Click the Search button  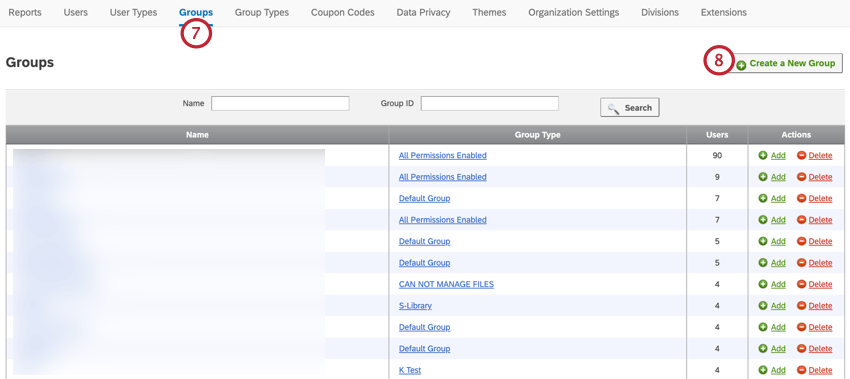pyautogui.click(x=630, y=107)
